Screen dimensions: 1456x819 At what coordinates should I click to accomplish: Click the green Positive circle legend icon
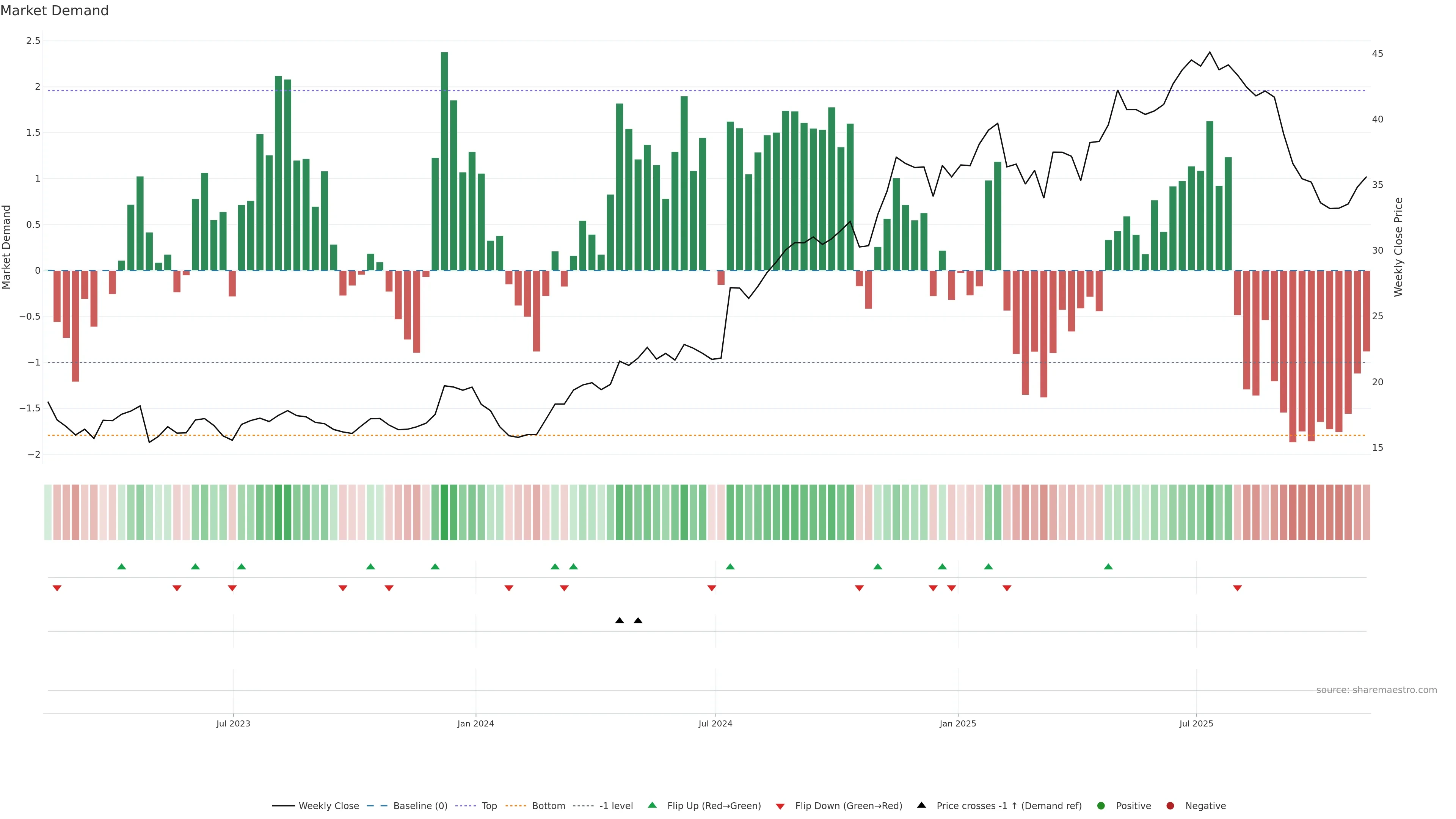tap(1100, 805)
